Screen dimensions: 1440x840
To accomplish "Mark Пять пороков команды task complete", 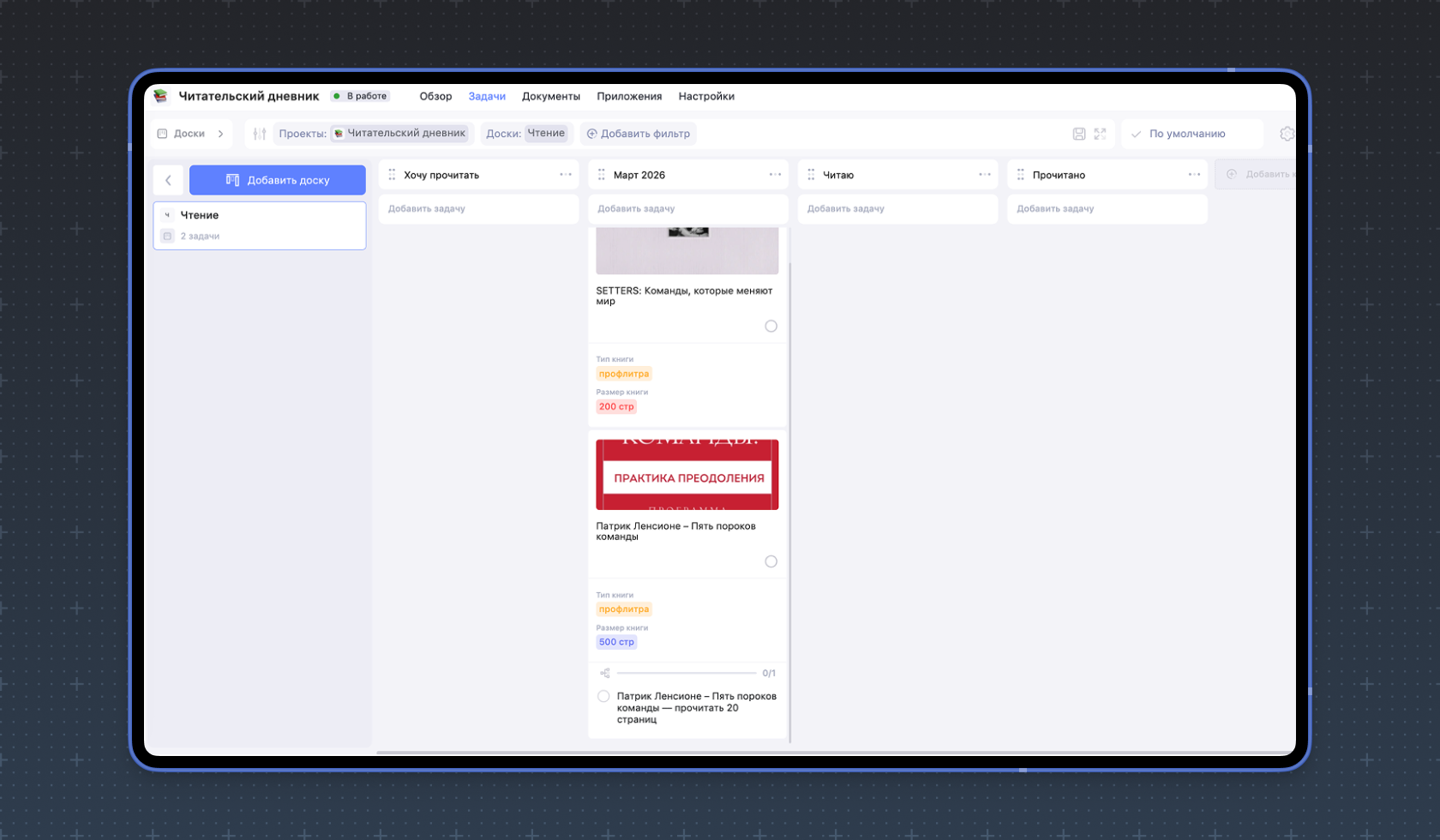I will [771, 561].
